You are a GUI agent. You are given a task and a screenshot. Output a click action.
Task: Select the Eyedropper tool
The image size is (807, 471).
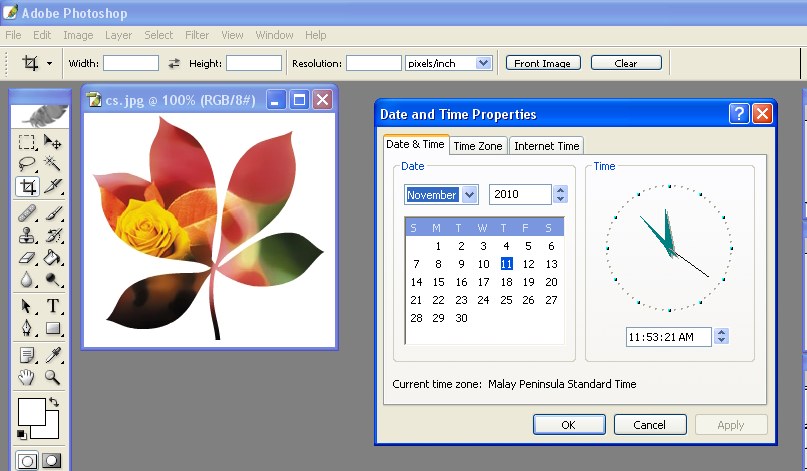click(x=52, y=355)
